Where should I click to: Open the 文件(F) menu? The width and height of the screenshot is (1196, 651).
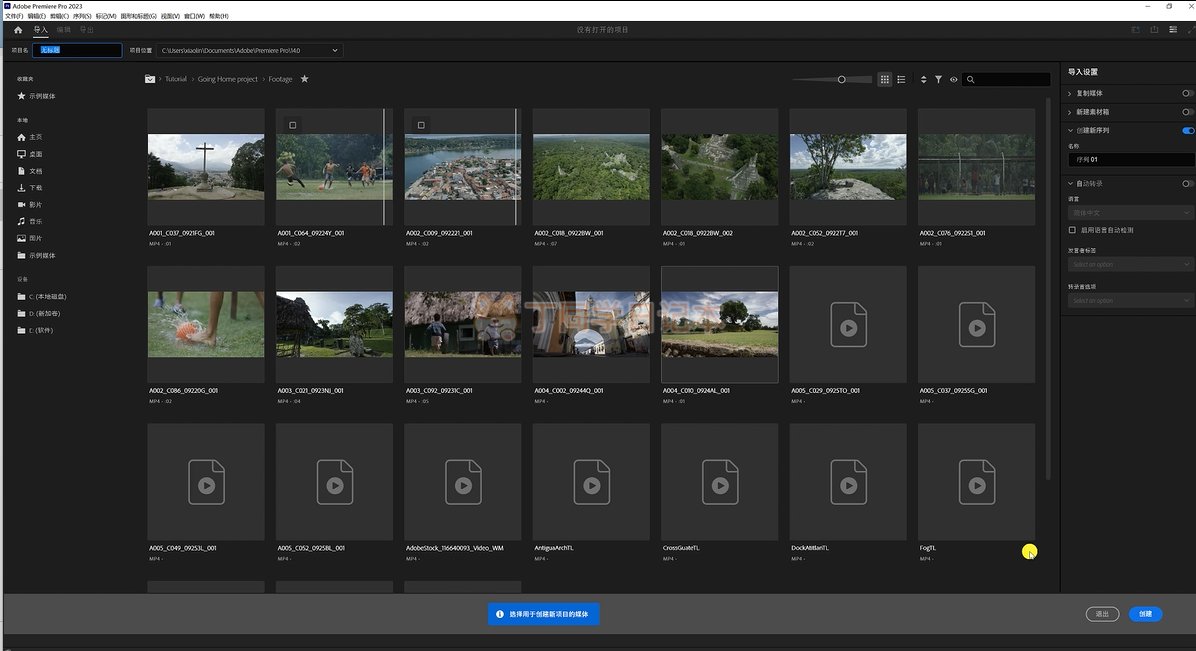coord(13,16)
